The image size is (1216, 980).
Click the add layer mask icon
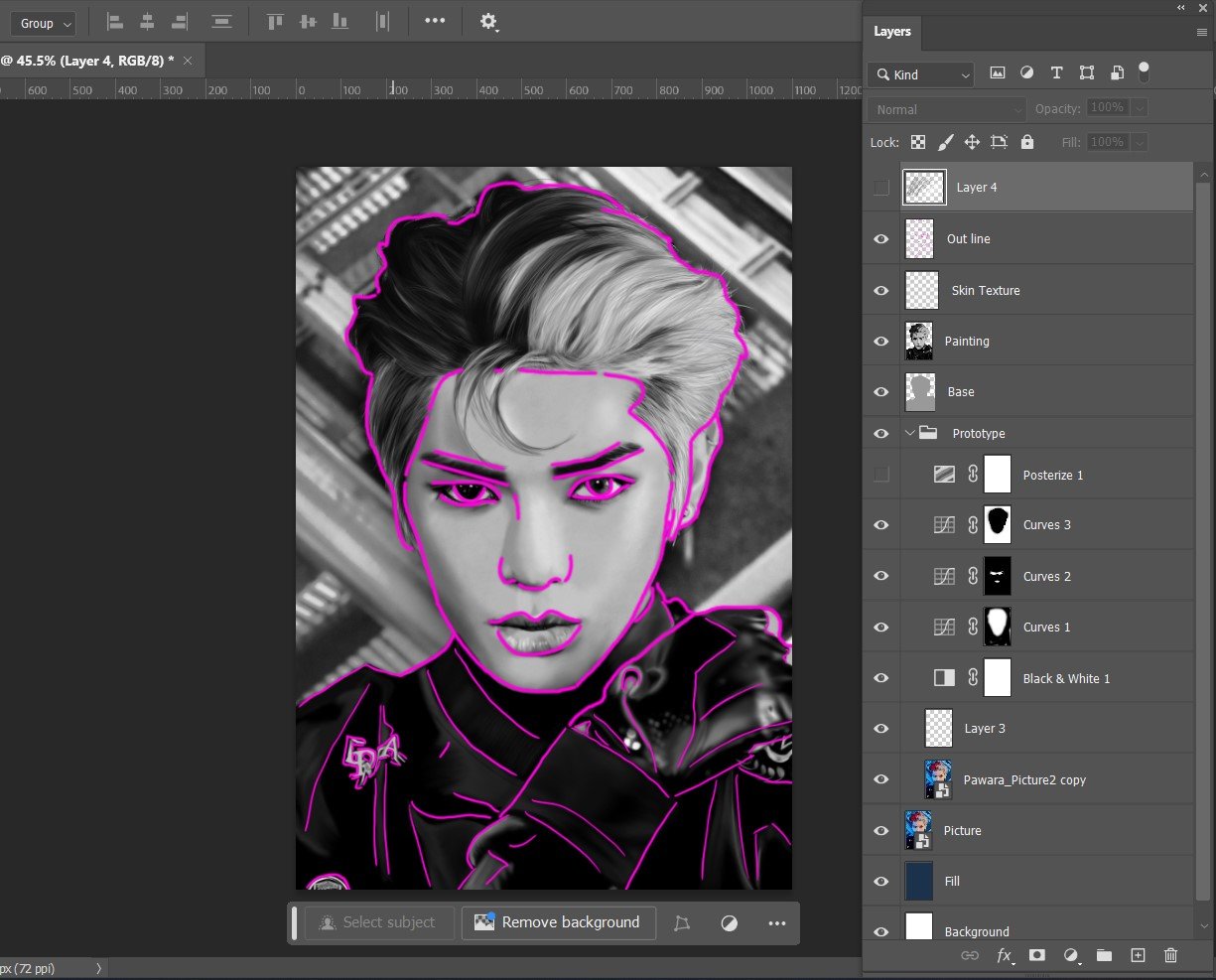click(x=1037, y=955)
